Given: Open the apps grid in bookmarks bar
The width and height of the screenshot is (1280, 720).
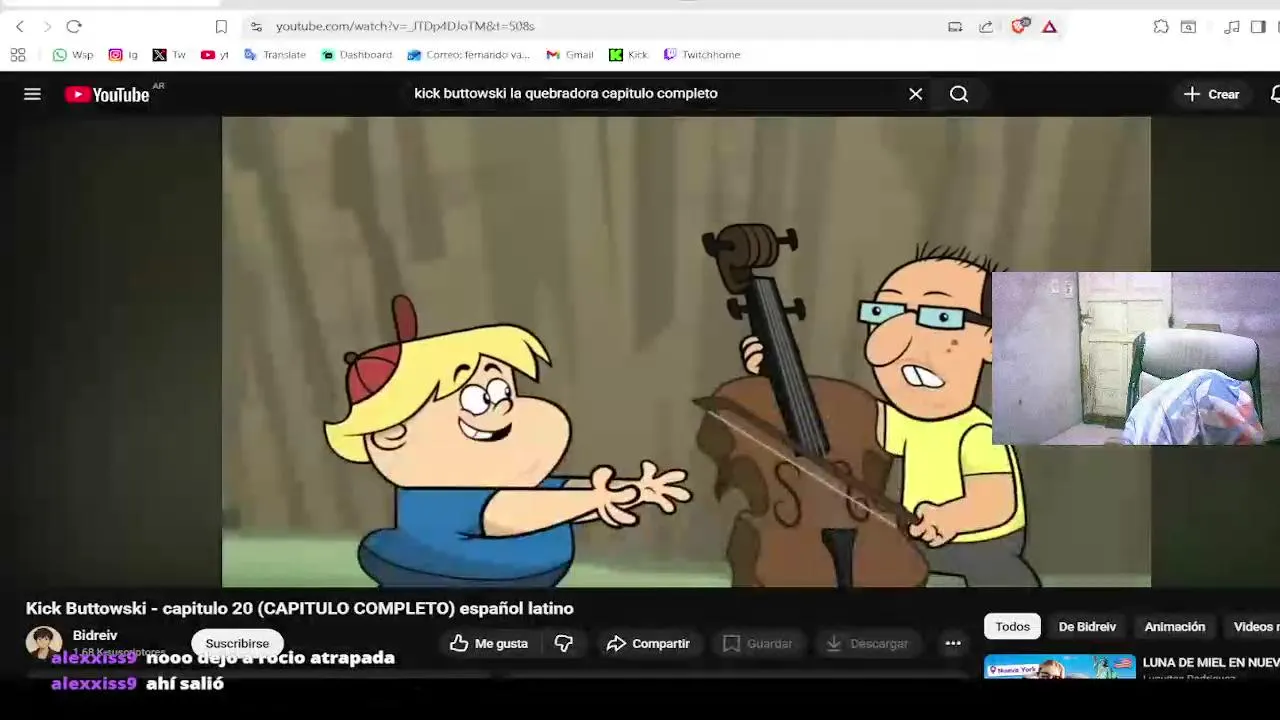Looking at the screenshot, I should point(18,55).
